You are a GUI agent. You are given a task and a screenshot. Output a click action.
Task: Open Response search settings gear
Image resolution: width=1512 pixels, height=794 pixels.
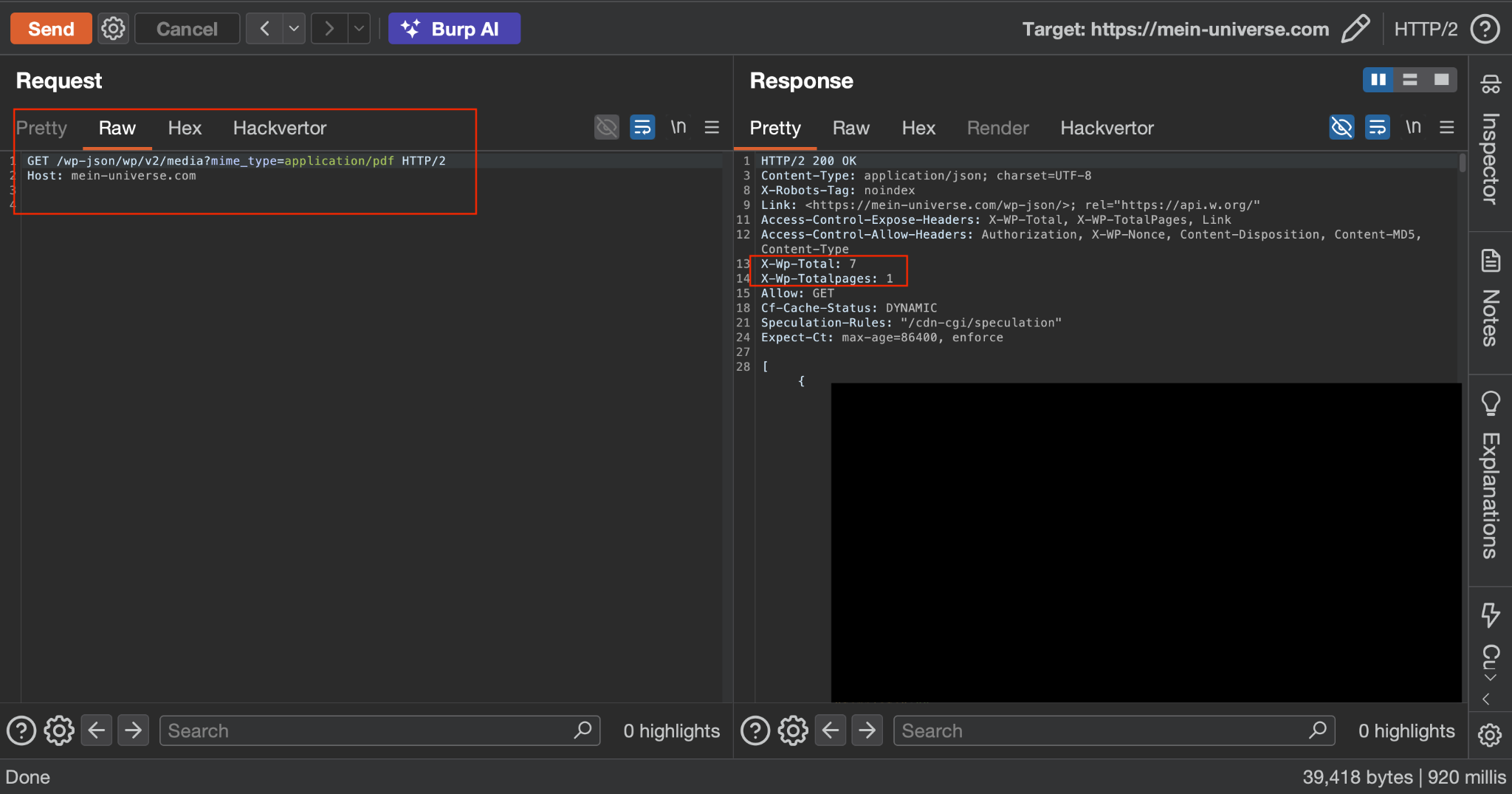coord(793,730)
